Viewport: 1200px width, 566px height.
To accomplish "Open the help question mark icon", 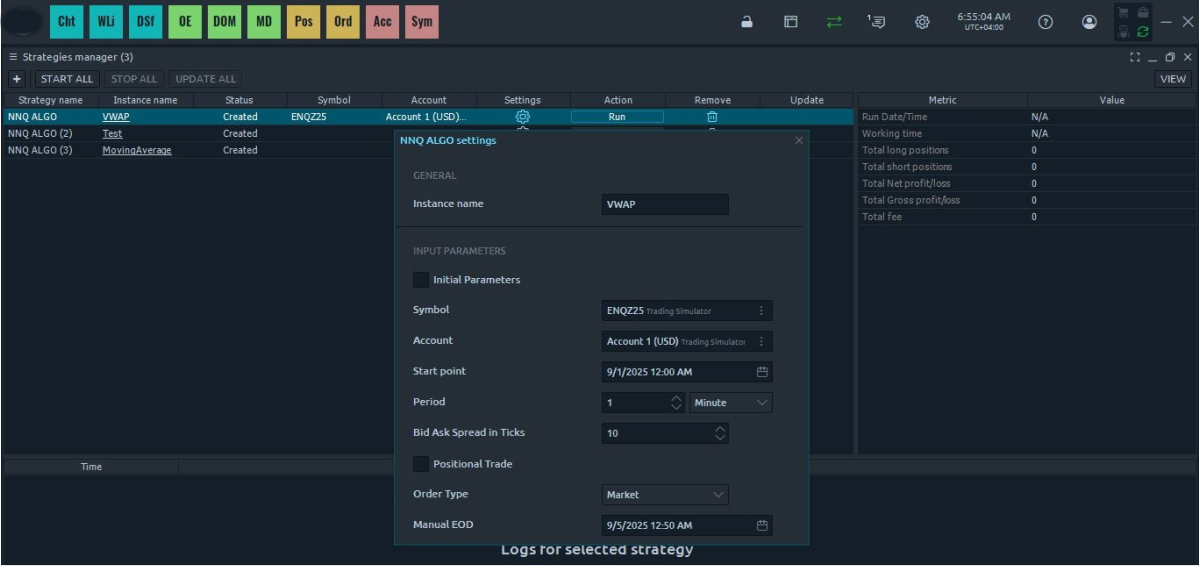I will click(1045, 22).
